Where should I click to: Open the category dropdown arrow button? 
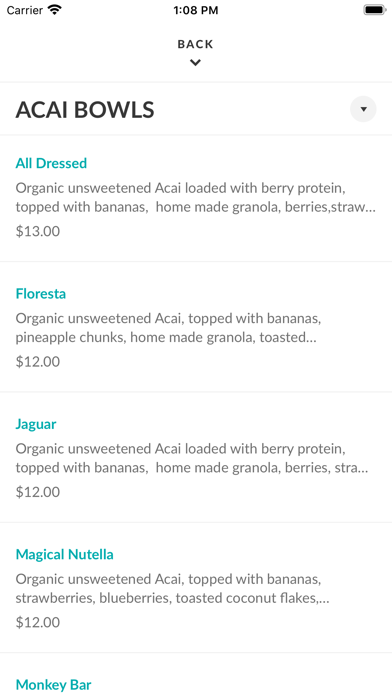363,109
